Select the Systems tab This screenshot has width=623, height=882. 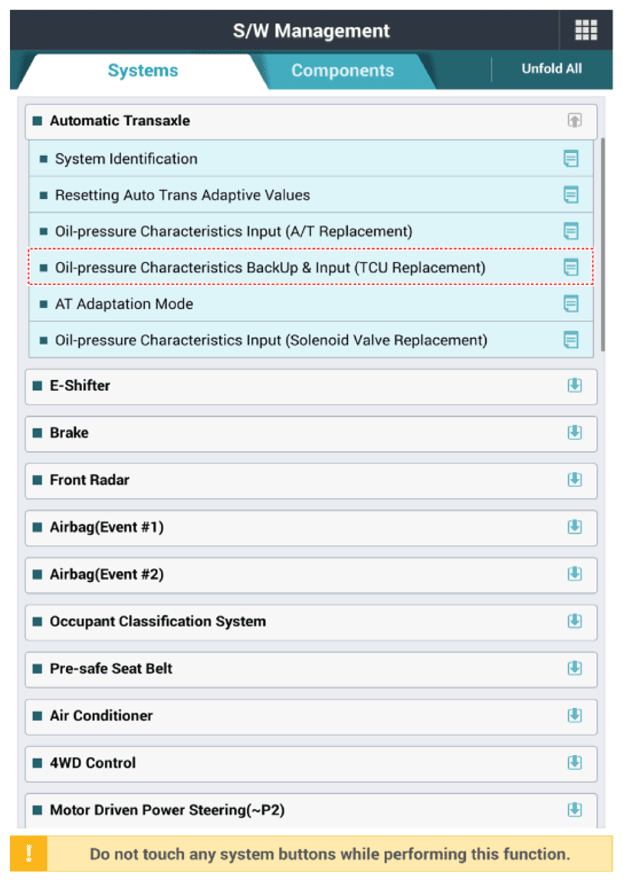tap(143, 71)
